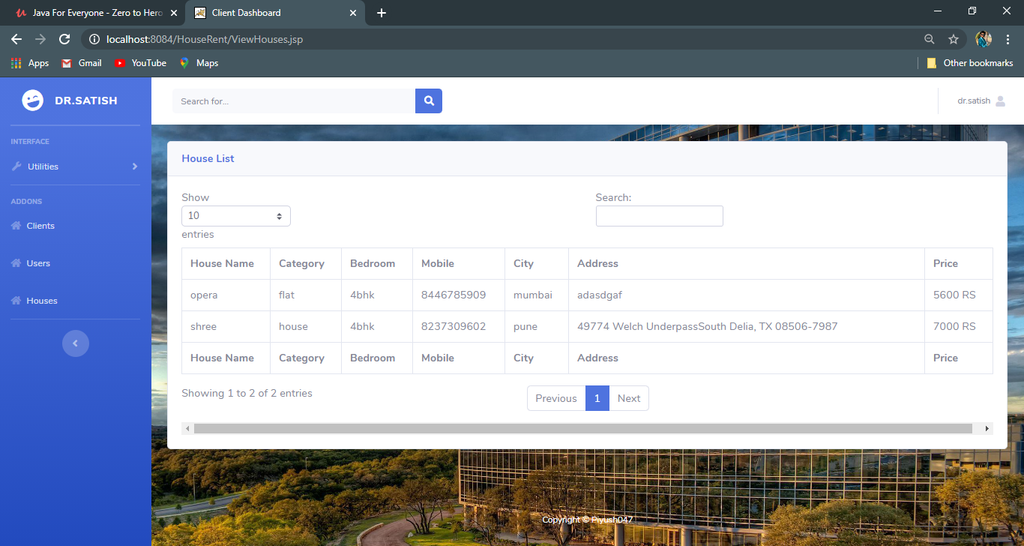This screenshot has width=1024, height=546.
Task: Open the Chrome three-dot menu
Action: point(1008,39)
